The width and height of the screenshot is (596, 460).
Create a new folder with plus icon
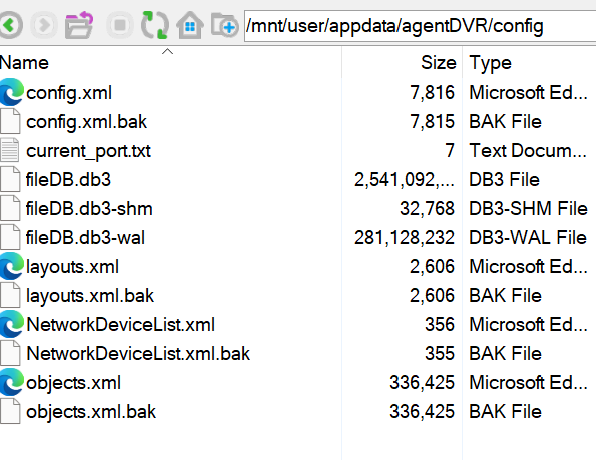(225, 25)
